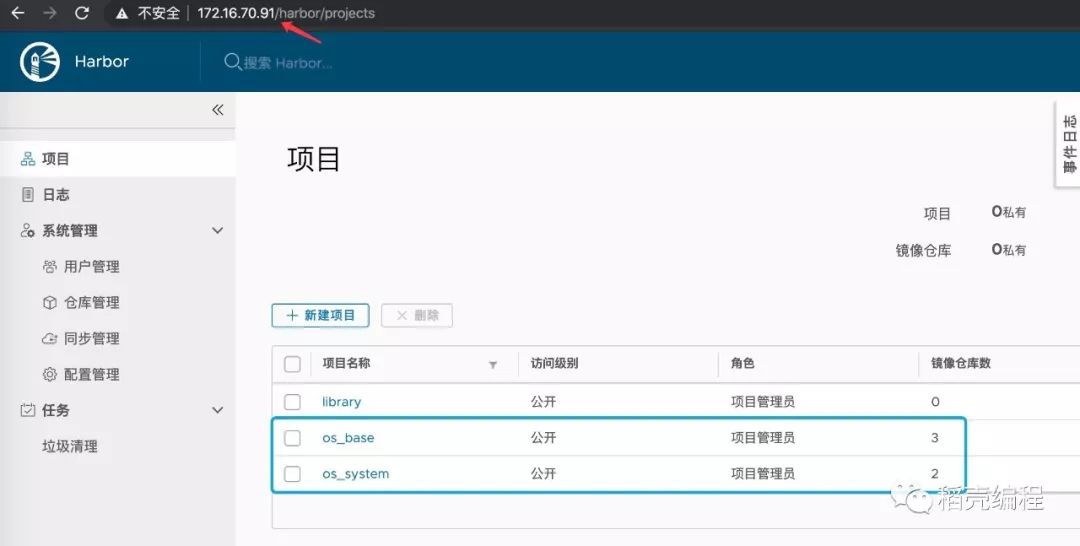Click the Harbor title text in header
This screenshot has width=1080, height=546.
coord(102,61)
